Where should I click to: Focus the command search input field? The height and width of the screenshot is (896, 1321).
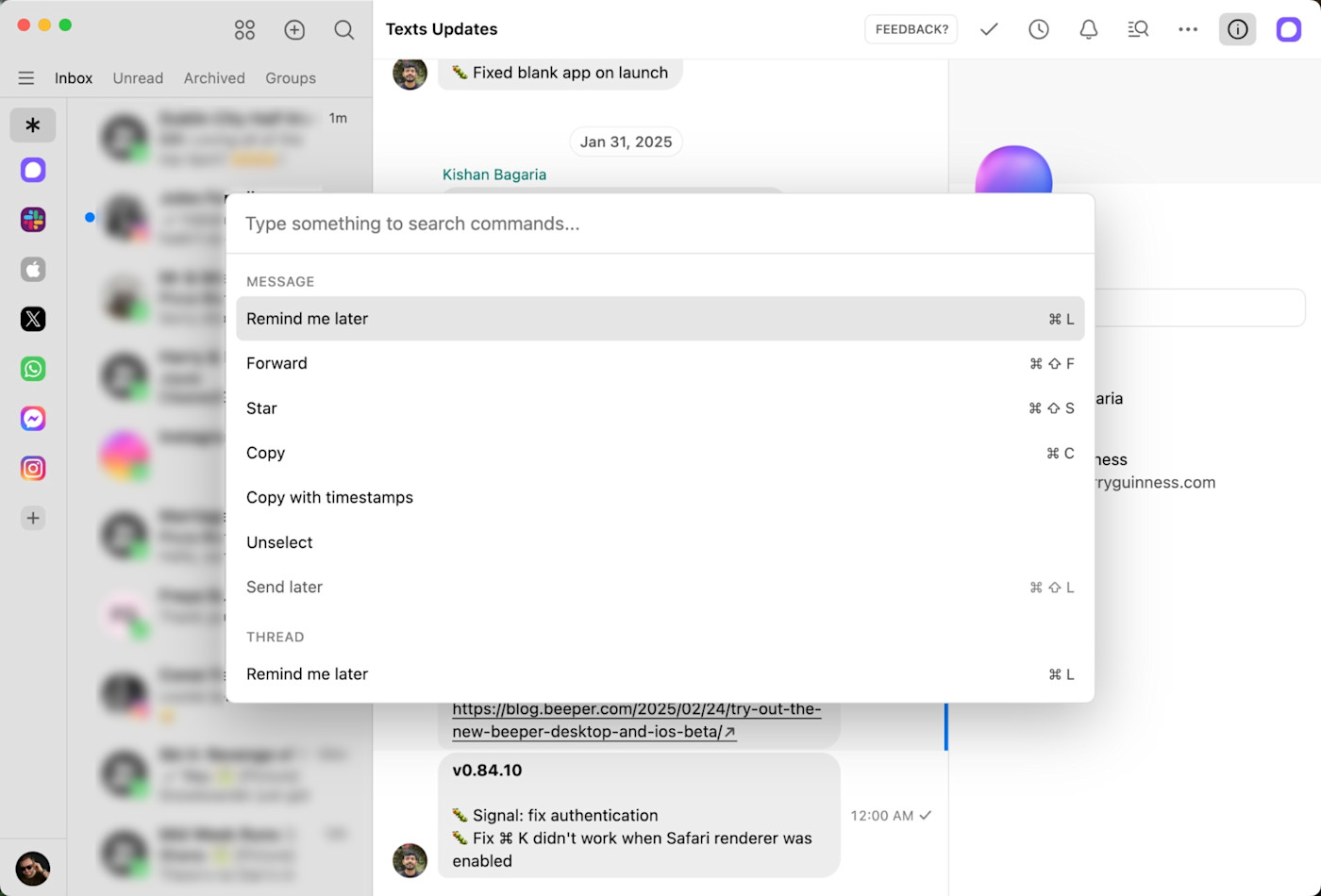tap(660, 224)
